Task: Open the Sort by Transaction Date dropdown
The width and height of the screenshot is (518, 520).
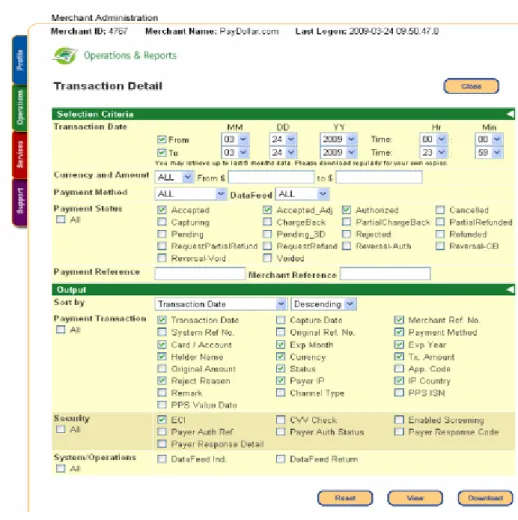Action: [x=221, y=304]
